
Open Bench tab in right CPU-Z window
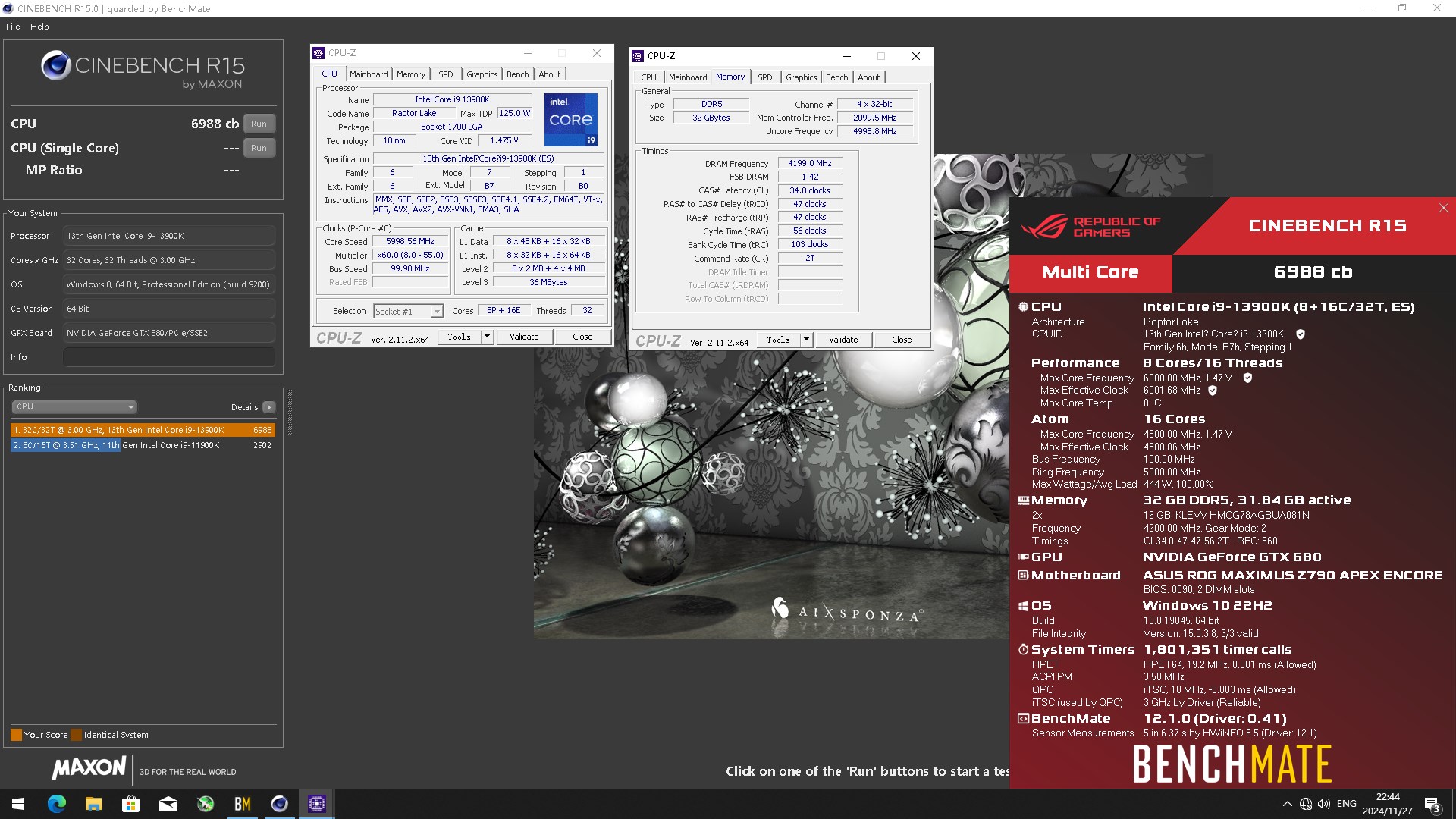coord(837,77)
